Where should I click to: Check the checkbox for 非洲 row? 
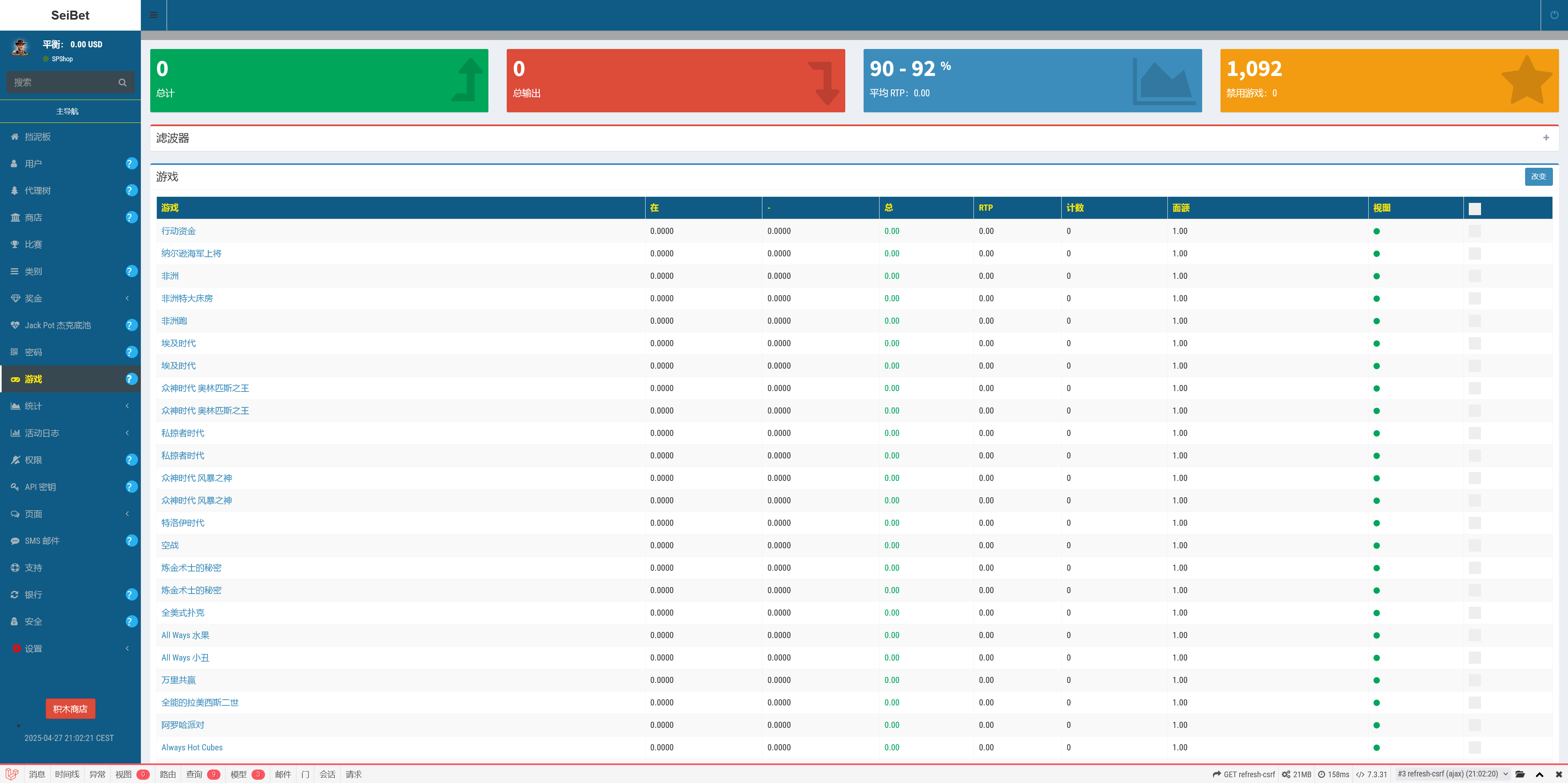point(1474,276)
